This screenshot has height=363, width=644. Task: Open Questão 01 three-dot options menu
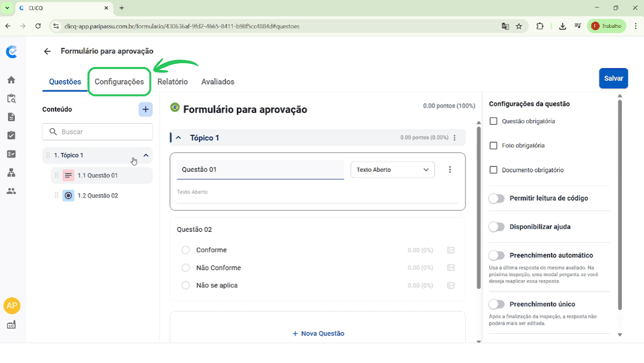(x=450, y=170)
